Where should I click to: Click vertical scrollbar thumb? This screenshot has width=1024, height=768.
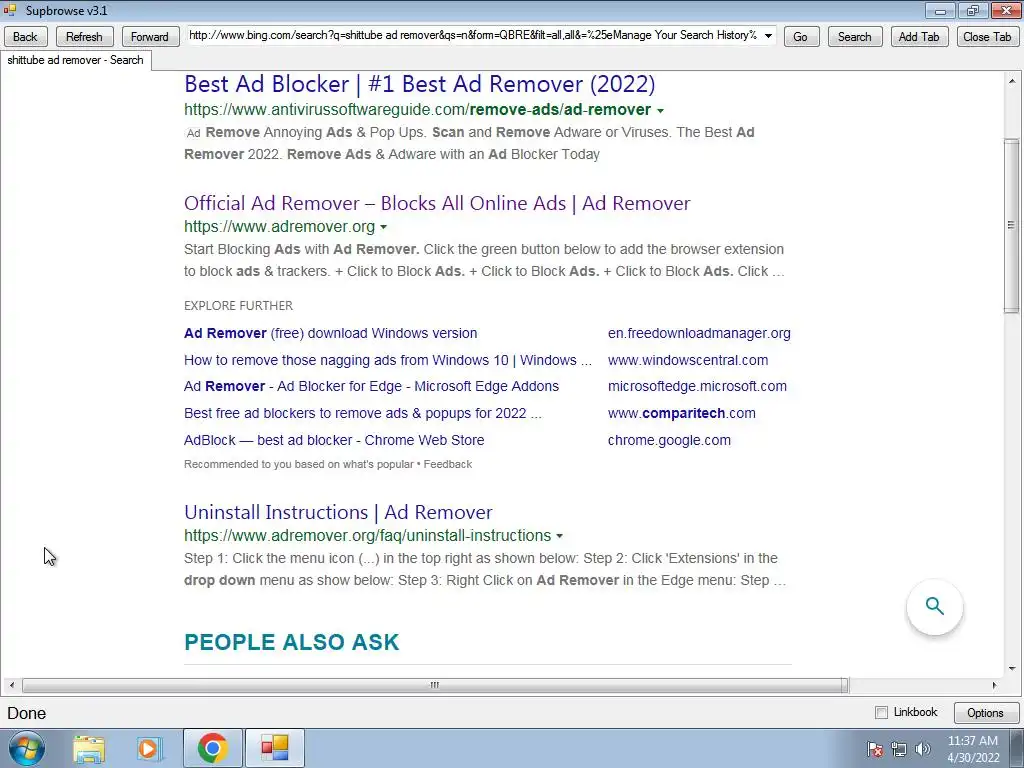[x=1011, y=226]
